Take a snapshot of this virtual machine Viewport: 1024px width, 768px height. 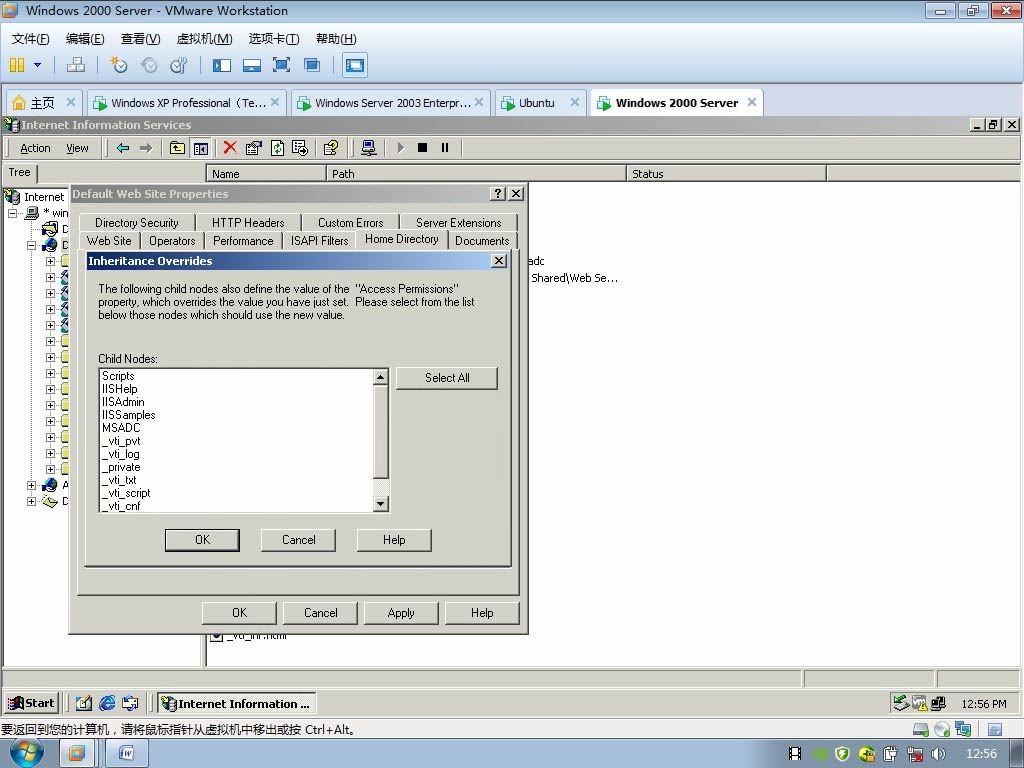[x=118, y=65]
